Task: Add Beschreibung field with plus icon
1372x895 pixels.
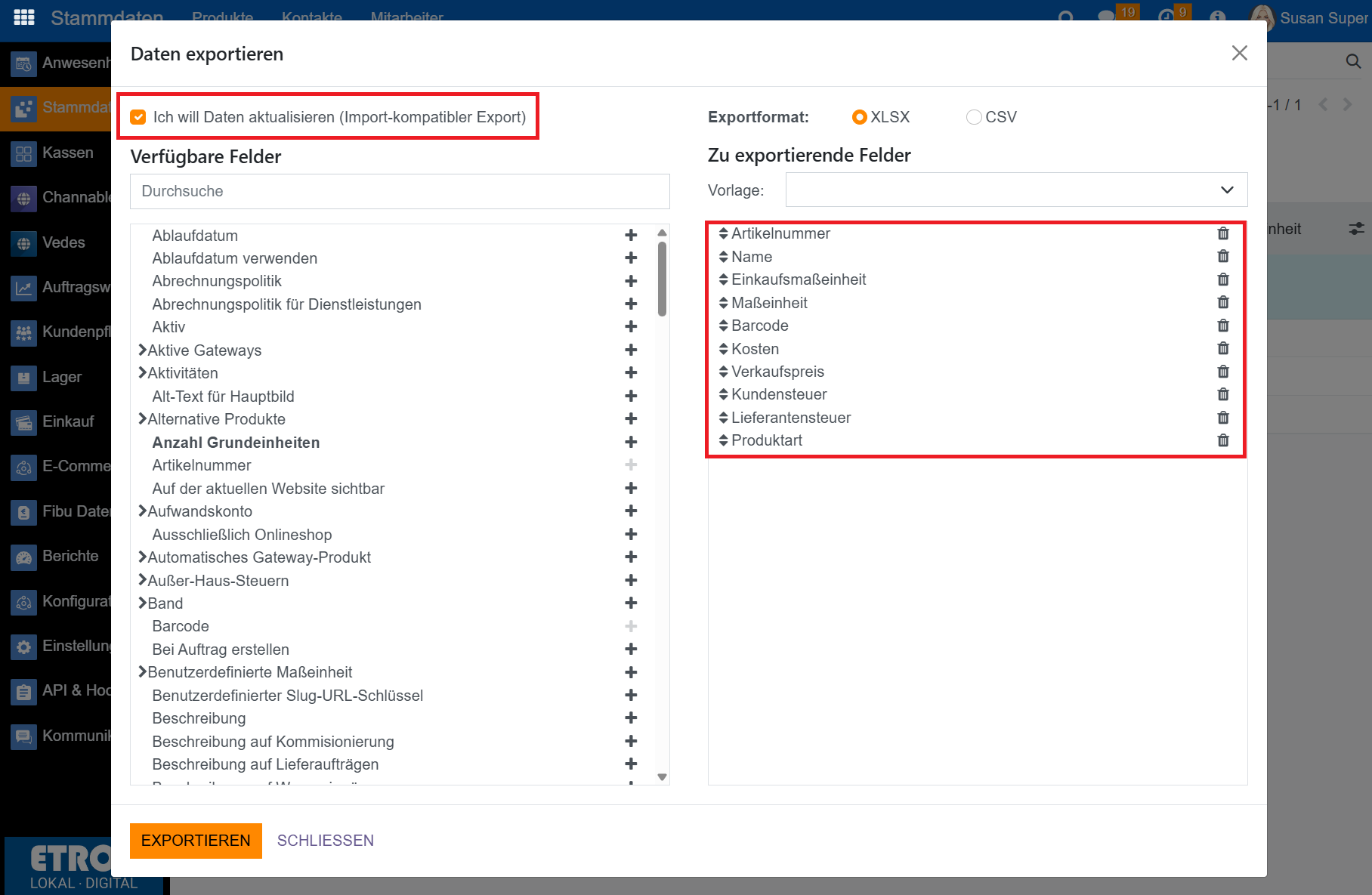Action: click(x=631, y=718)
